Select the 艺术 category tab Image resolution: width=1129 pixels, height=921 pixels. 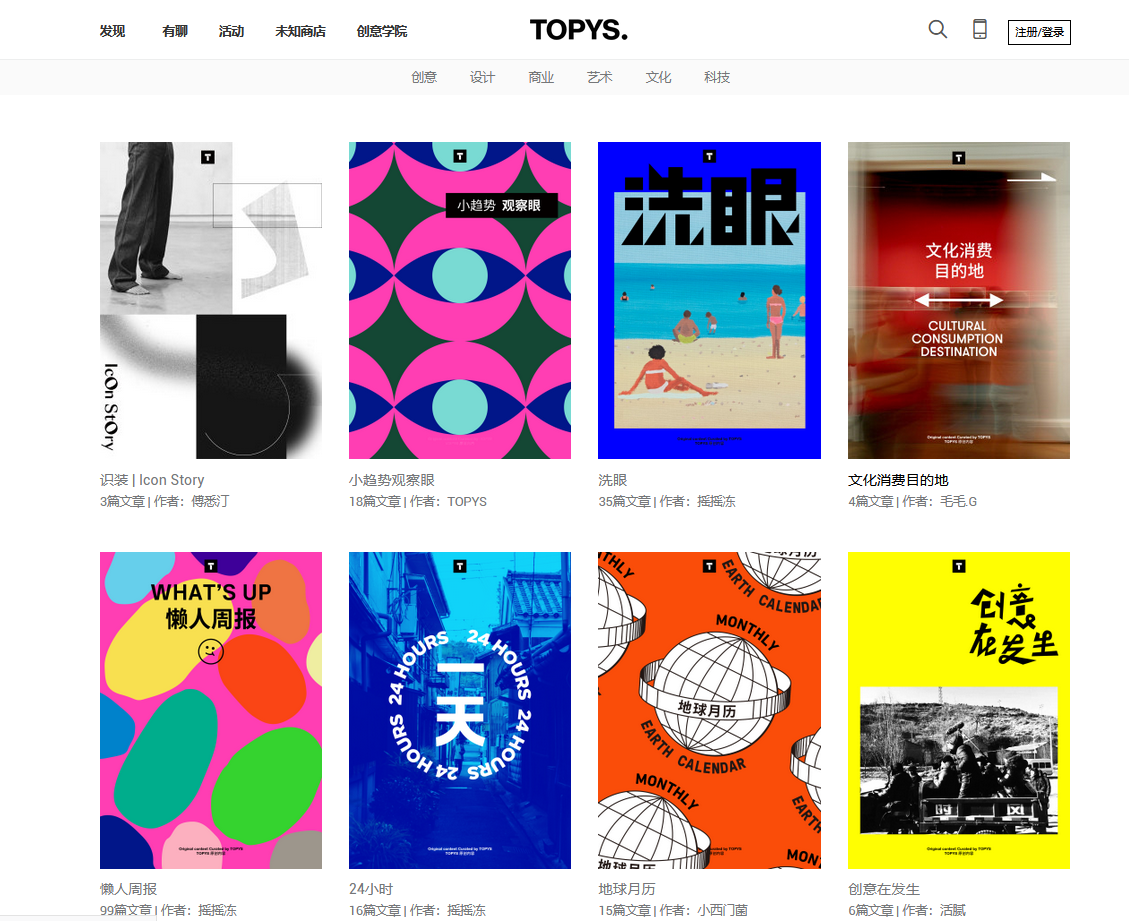tap(600, 77)
